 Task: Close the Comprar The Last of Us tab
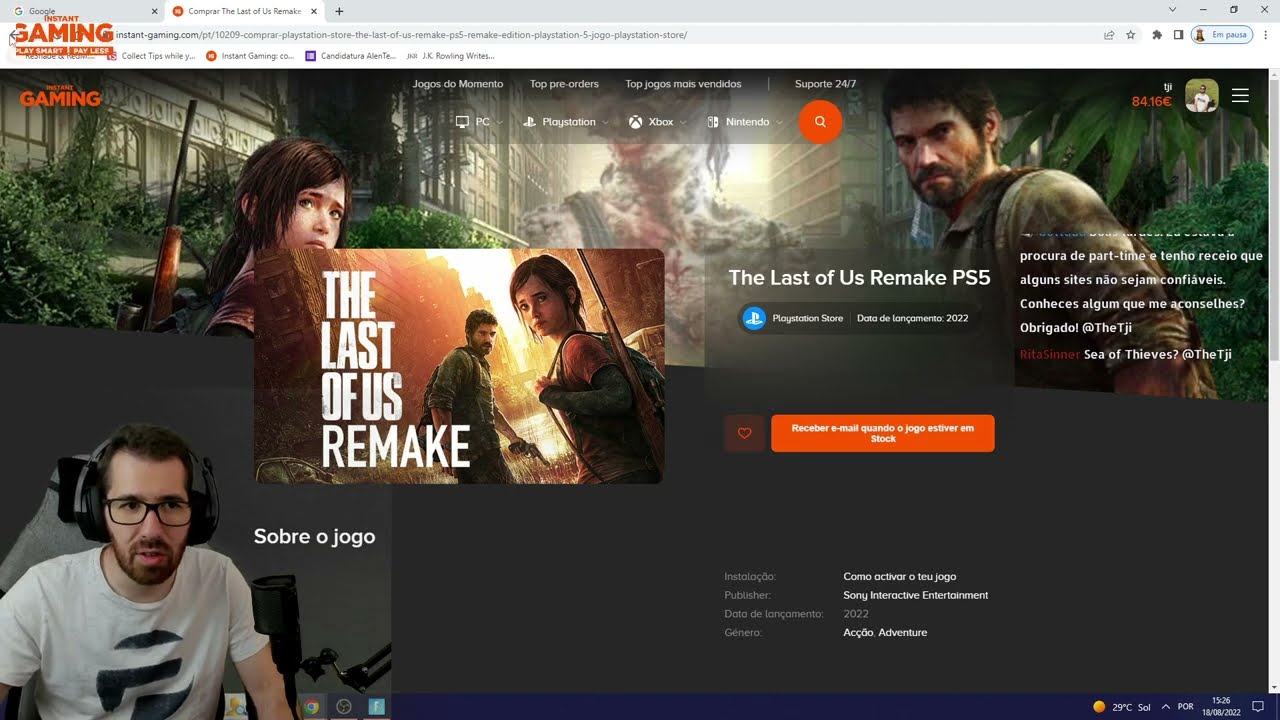(x=314, y=11)
